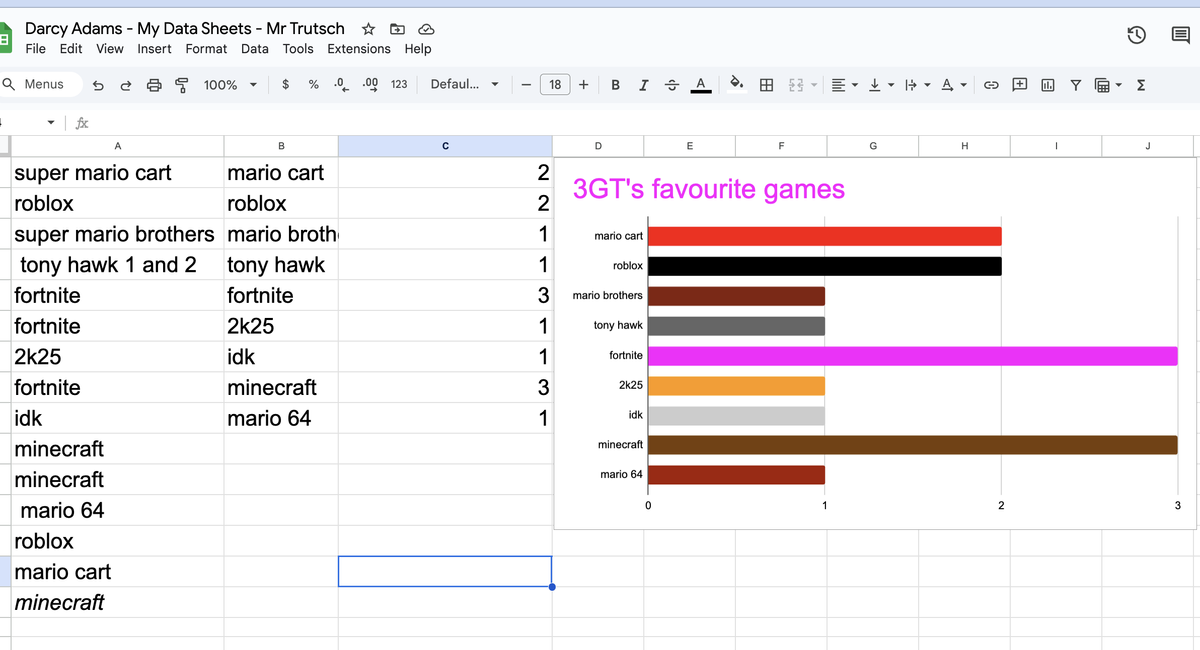Screen dimensions: 1200x650
Task: Redo the last undone action
Action: point(126,85)
